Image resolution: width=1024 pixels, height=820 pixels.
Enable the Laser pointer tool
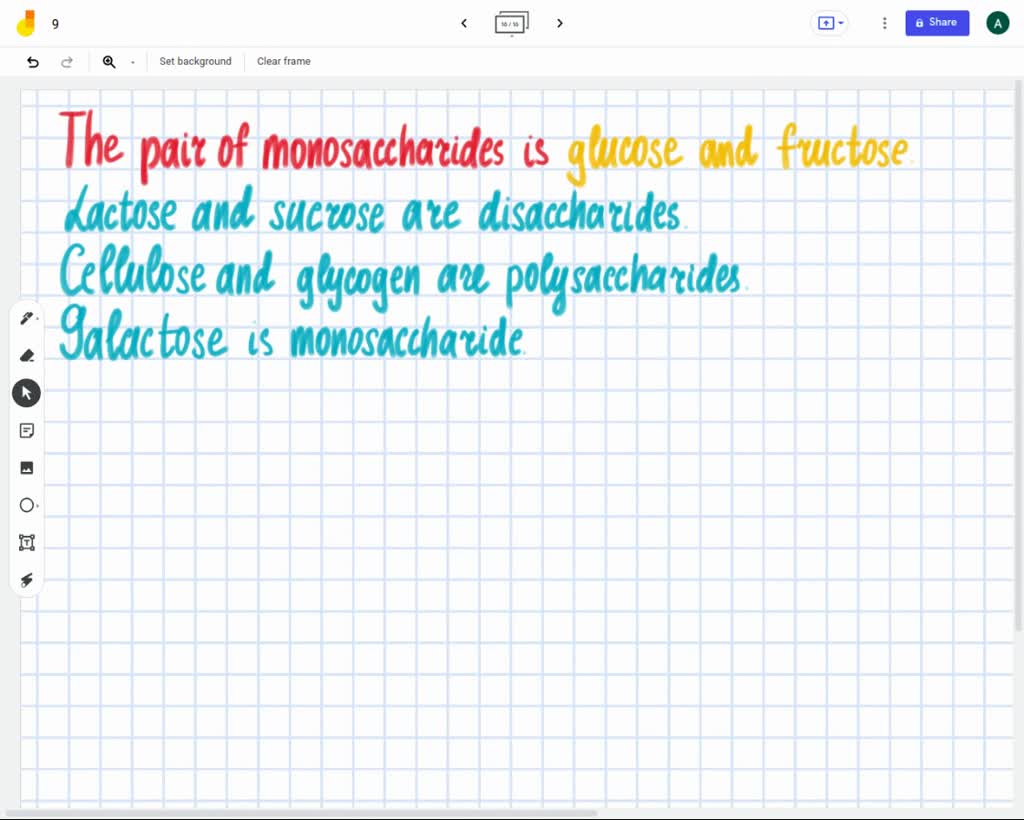(27, 580)
